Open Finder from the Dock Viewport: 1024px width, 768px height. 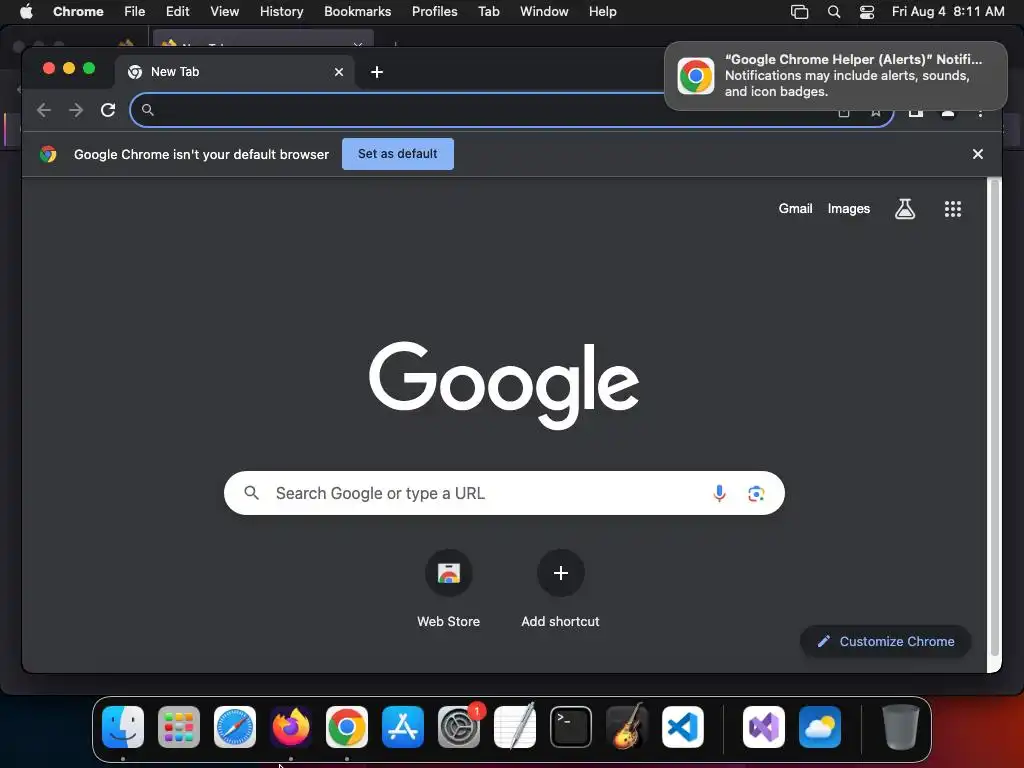click(x=123, y=727)
